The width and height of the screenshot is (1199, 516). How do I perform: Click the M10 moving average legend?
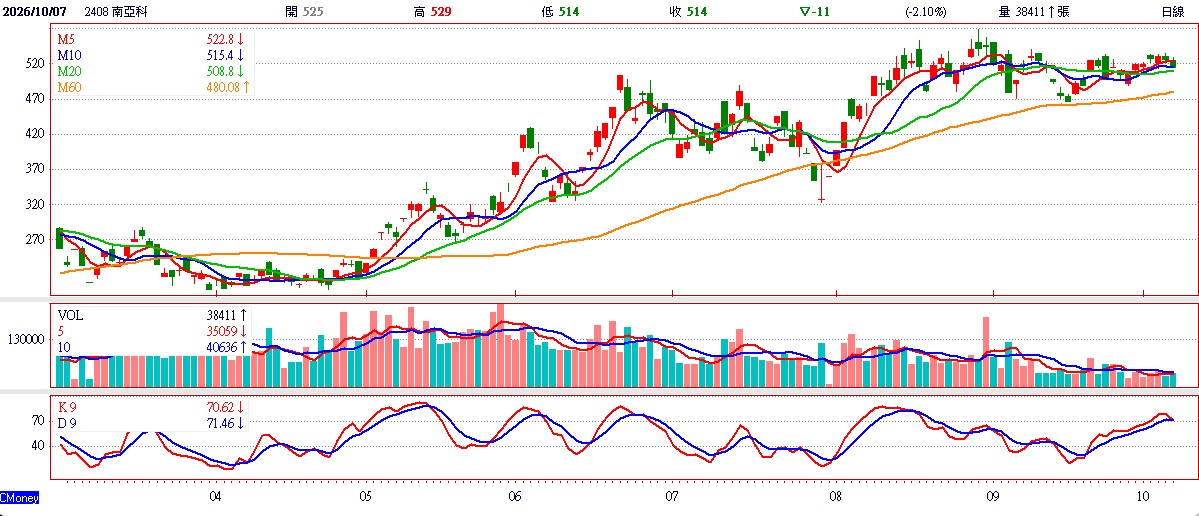[70, 55]
